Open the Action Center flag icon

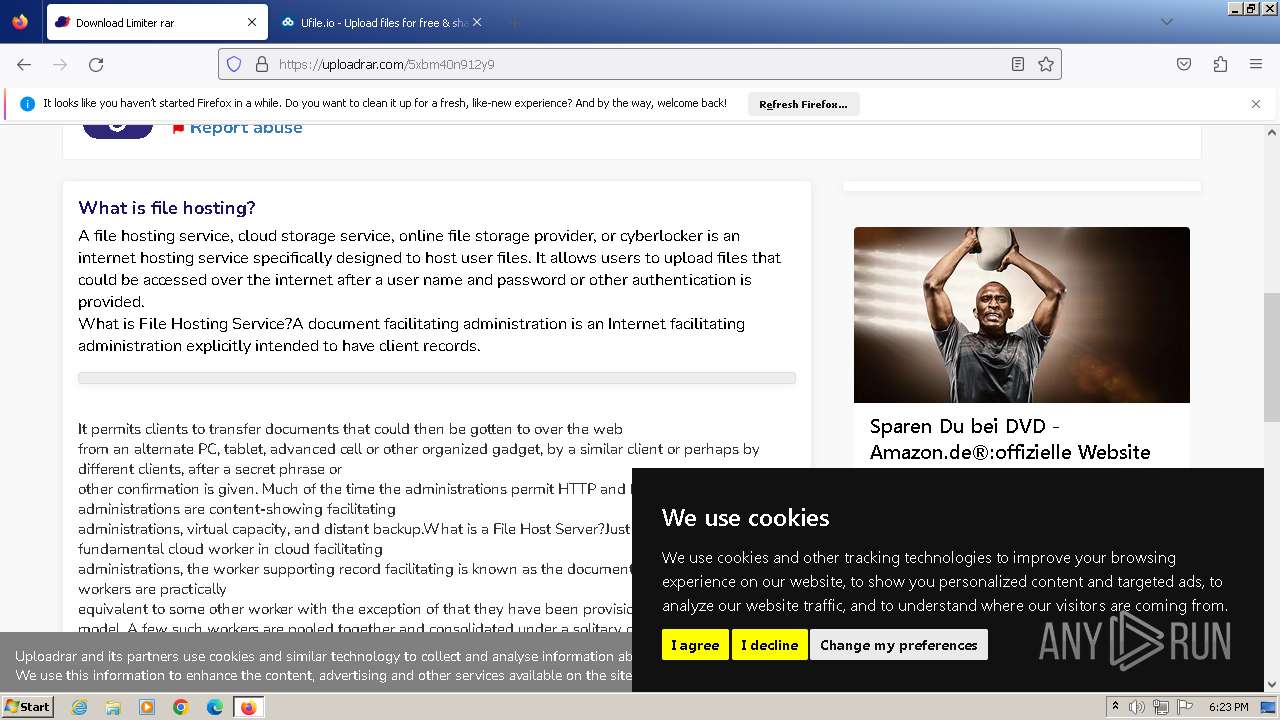(1184, 707)
